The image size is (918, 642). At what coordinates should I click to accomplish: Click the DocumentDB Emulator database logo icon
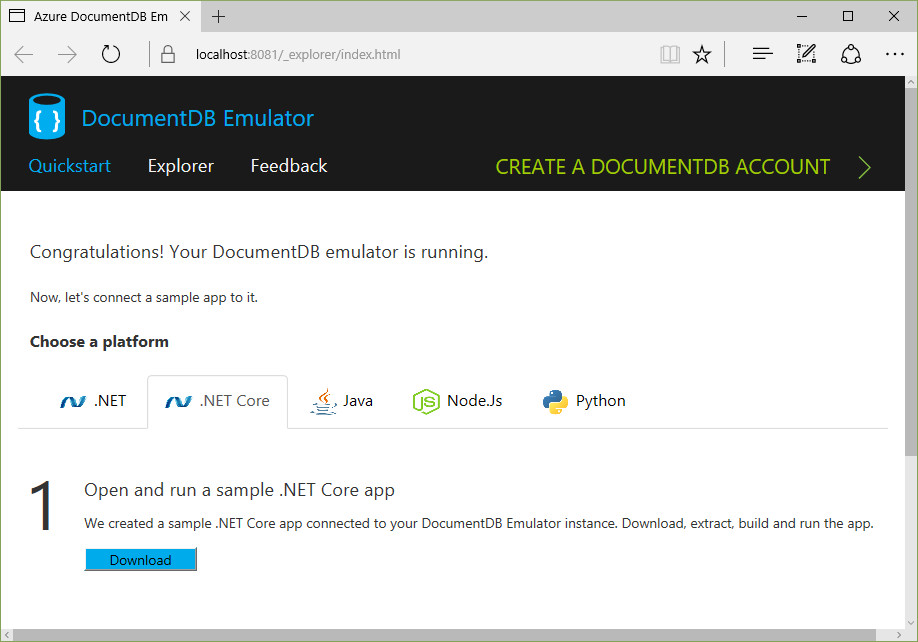point(47,116)
